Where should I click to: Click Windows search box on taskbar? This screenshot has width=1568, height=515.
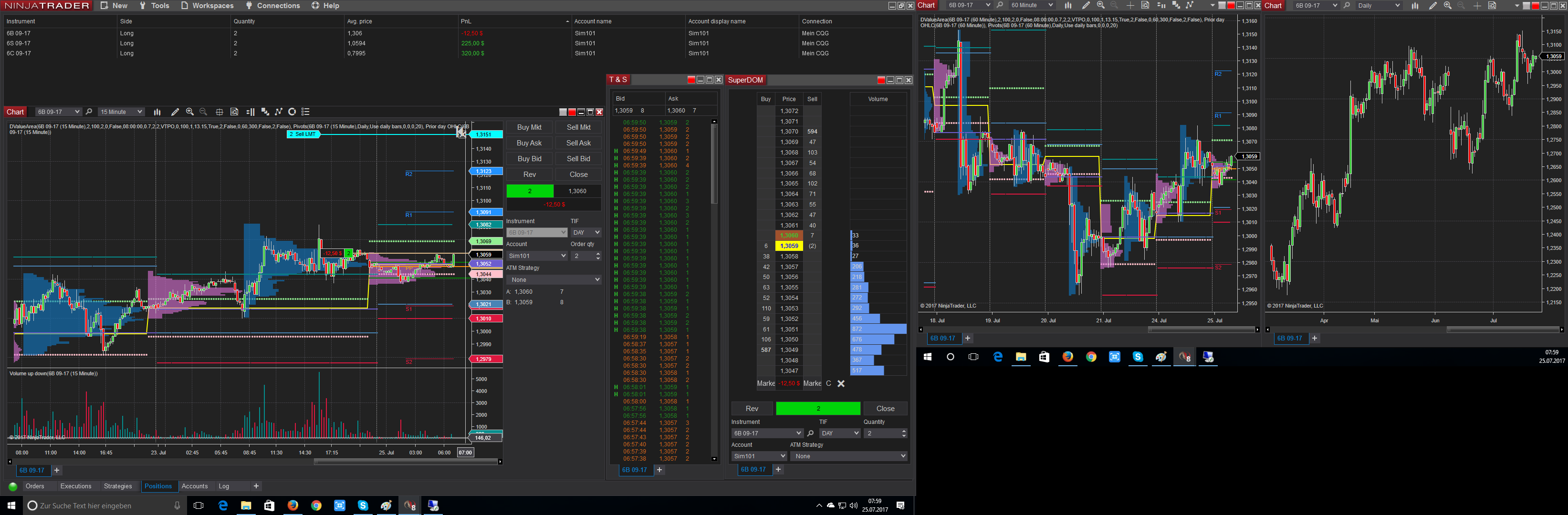click(x=105, y=505)
